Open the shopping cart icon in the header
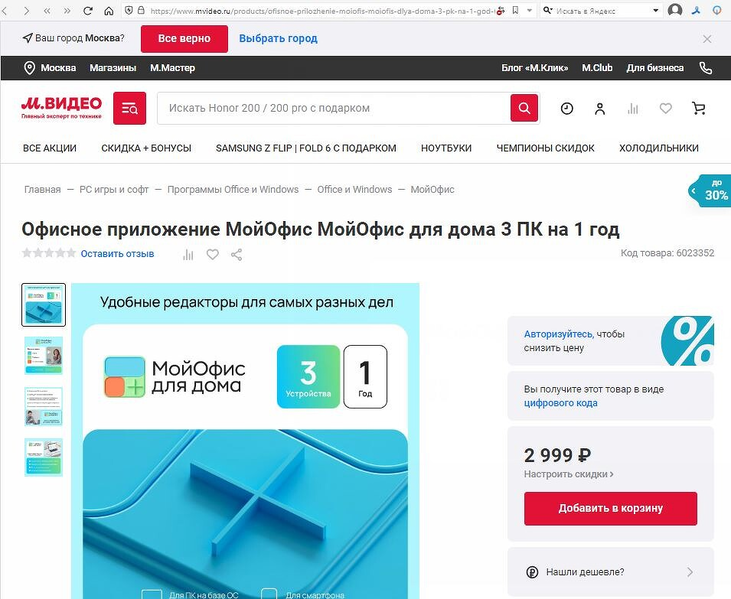Screen dimensions: 731x599 click(x=698, y=108)
